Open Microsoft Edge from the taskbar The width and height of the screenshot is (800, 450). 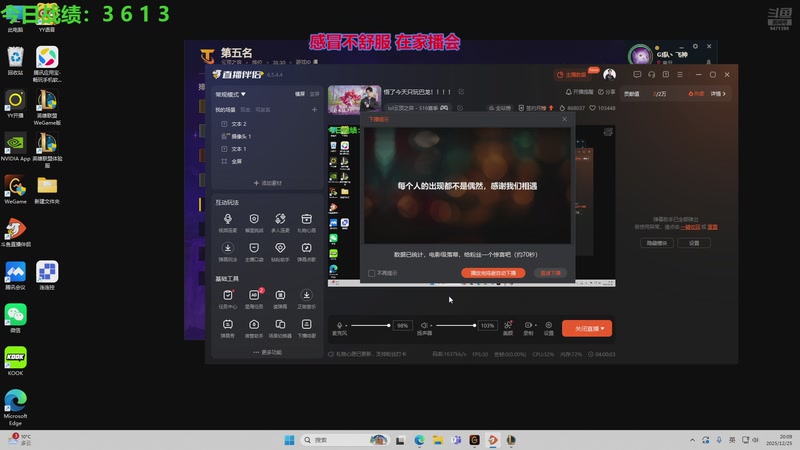[x=419, y=440]
